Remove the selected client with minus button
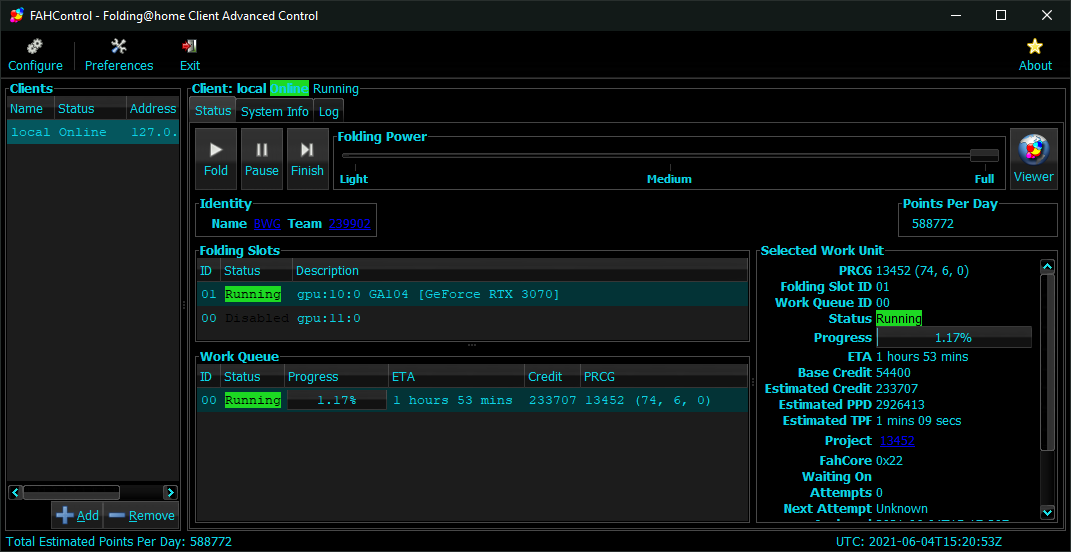 coord(141,515)
